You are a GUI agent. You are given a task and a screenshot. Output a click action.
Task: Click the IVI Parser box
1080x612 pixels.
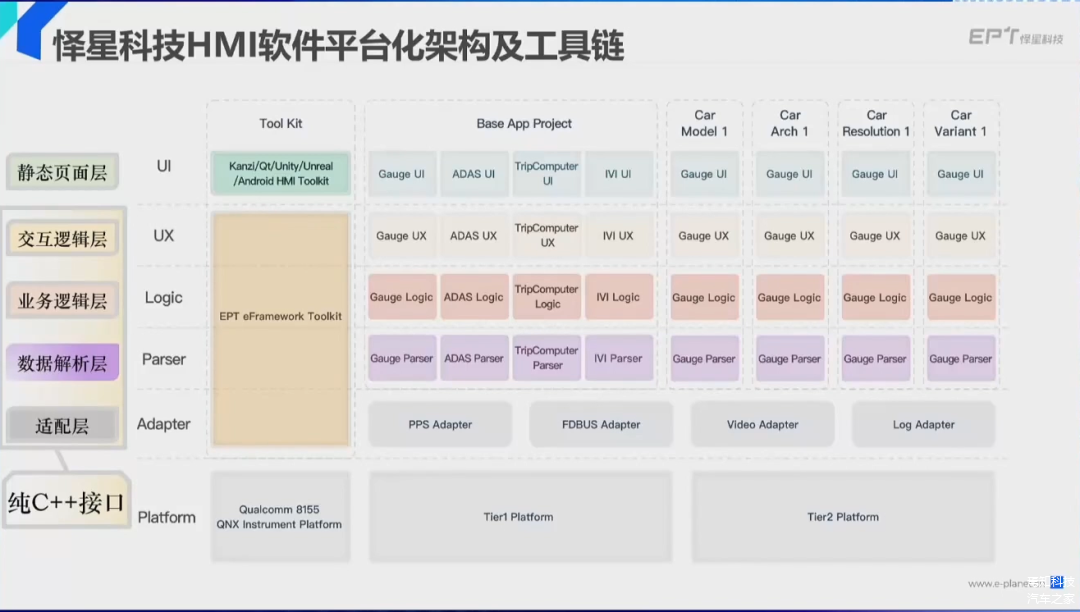click(618, 358)
